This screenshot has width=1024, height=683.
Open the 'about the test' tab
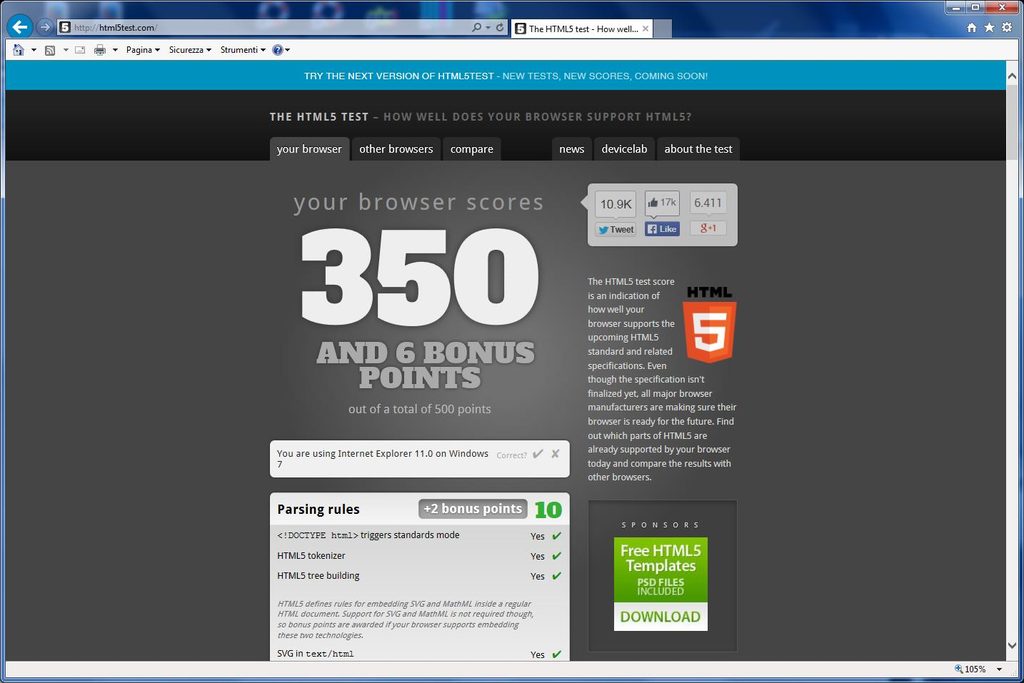[x=698, y=149]
